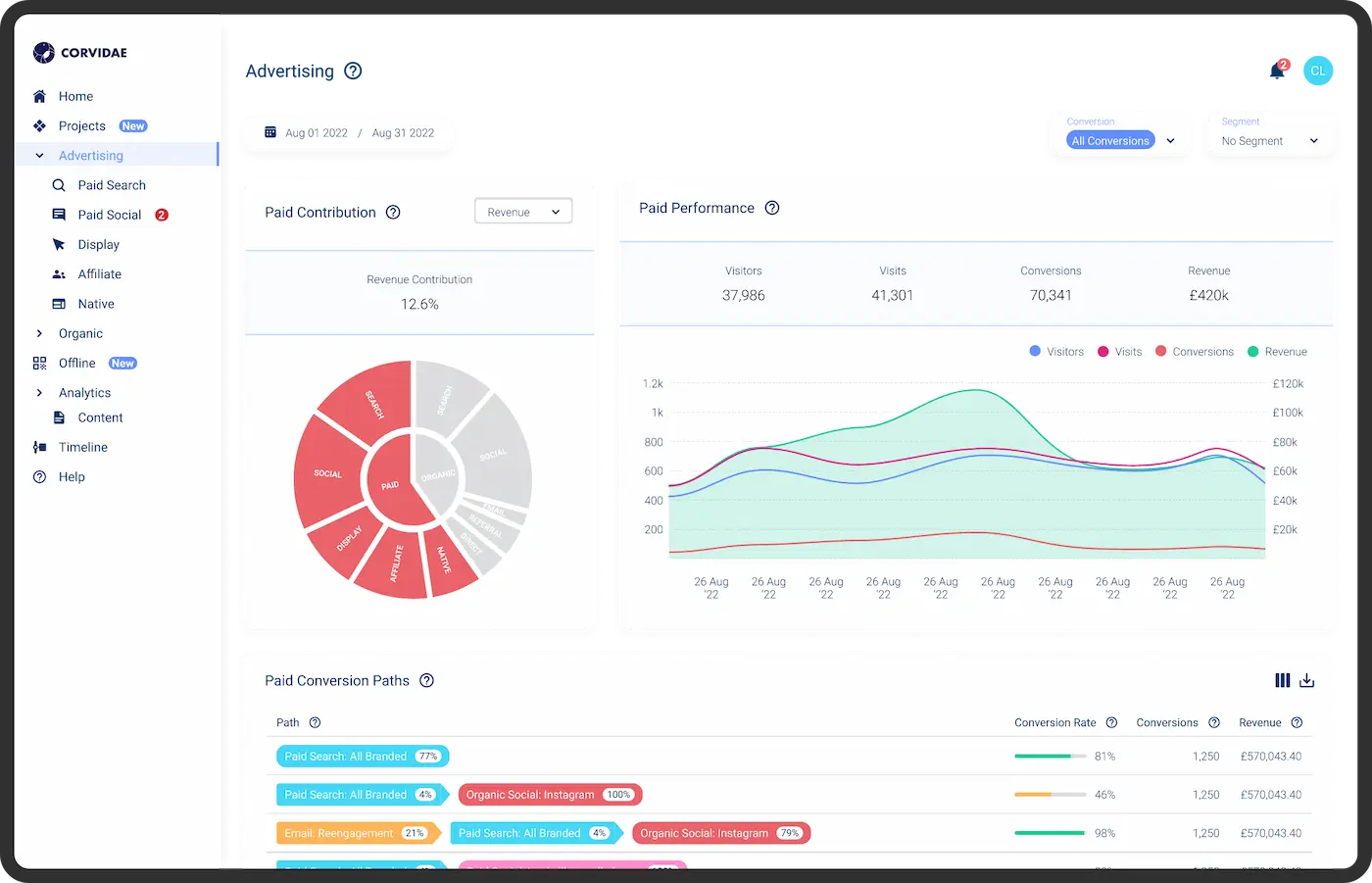Screen dimensions: 1372x883
Task: Click the Corvidae logo icon
Action: point(43,53)
